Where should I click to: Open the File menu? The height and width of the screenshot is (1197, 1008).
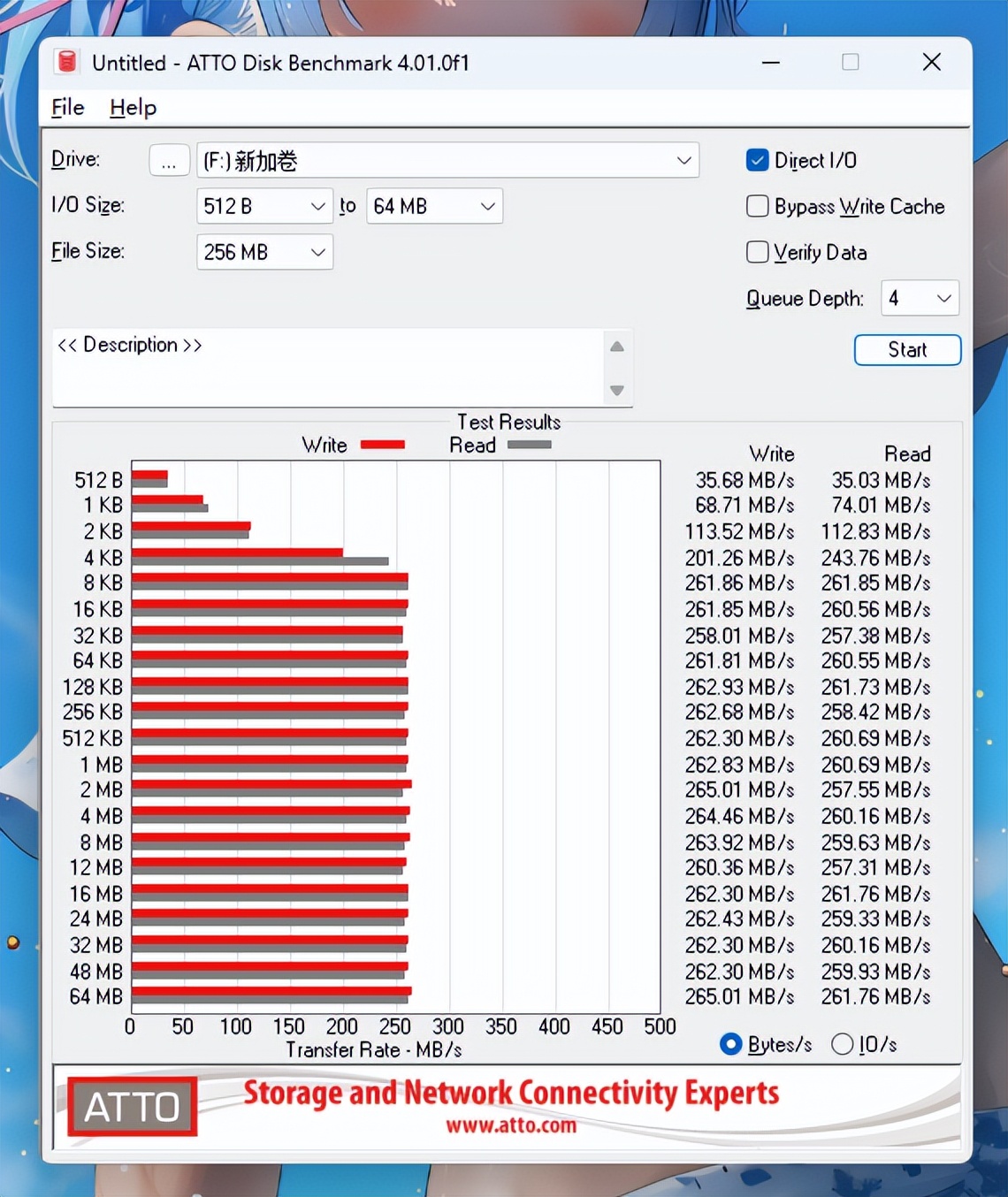coord(68,108)
